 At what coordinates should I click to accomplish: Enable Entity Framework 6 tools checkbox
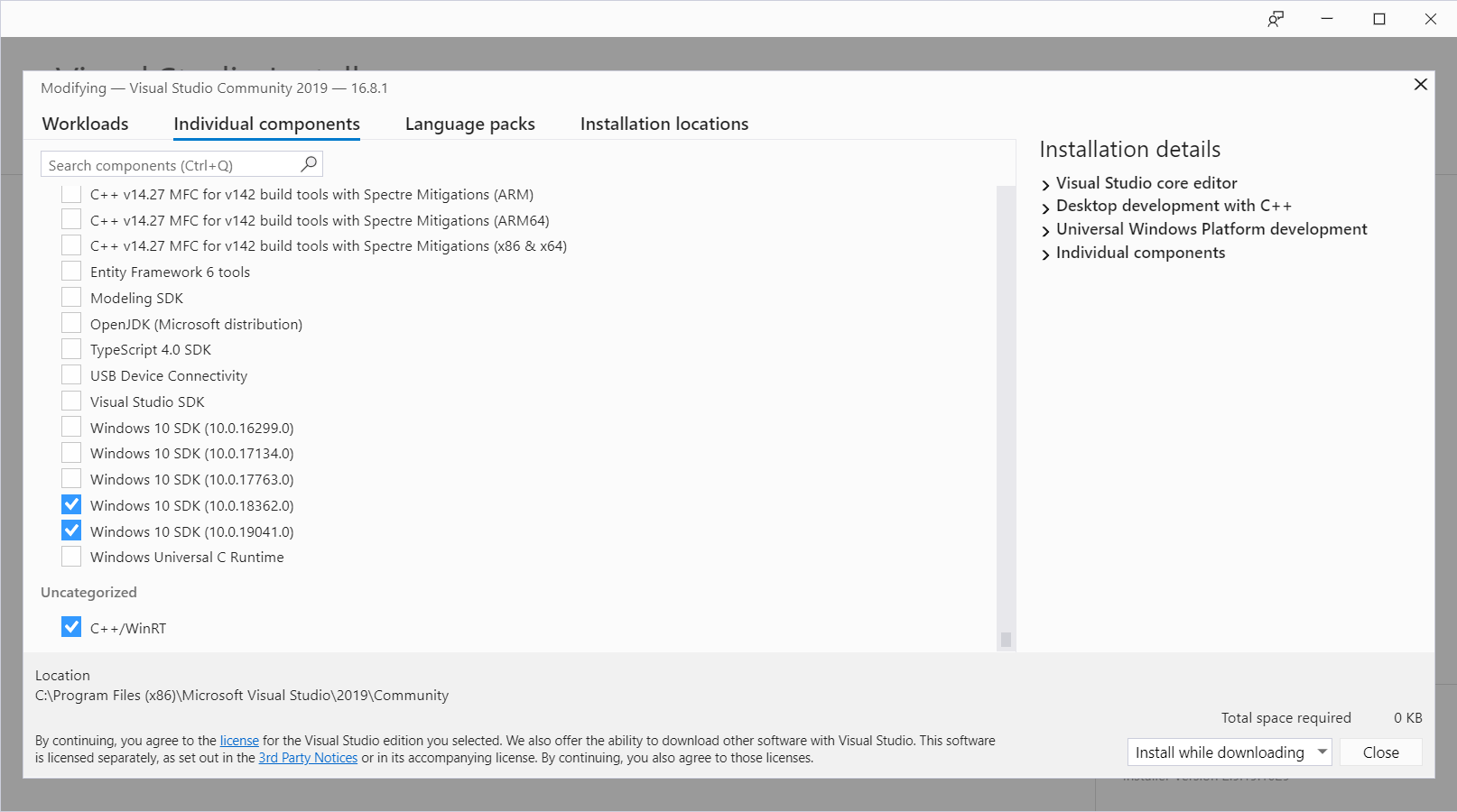coord(71,272)
